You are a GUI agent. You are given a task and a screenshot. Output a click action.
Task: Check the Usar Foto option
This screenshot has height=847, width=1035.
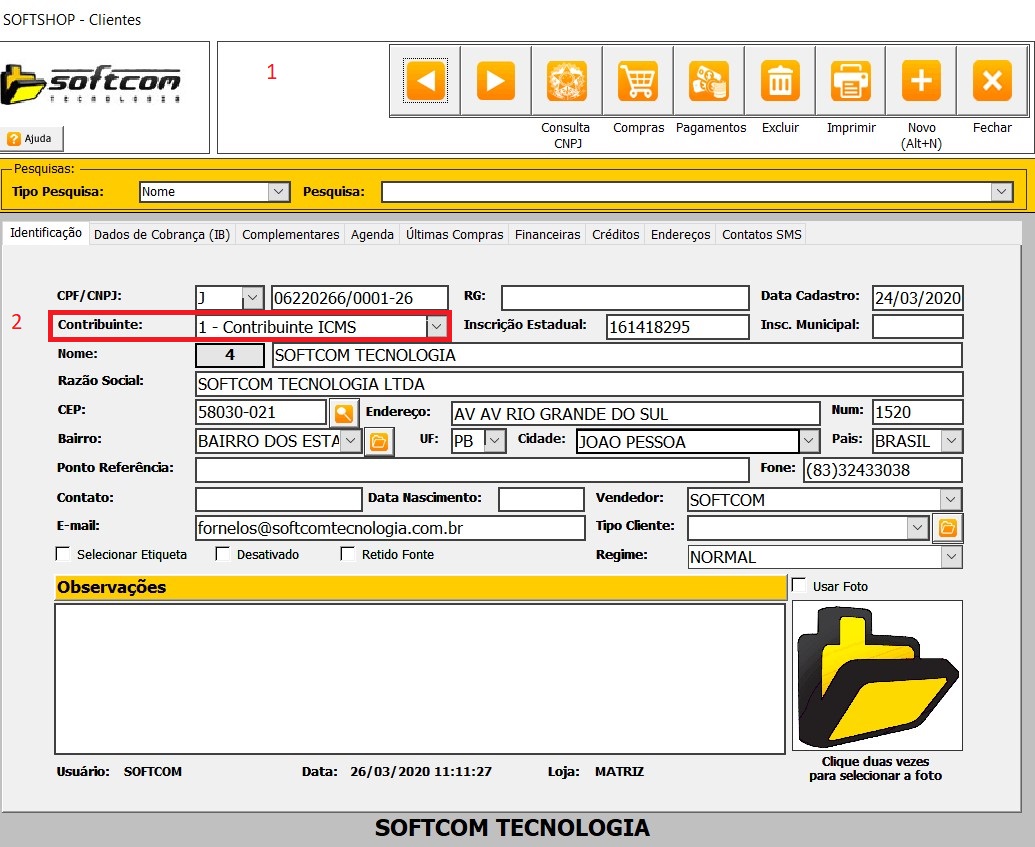(799, 585)
